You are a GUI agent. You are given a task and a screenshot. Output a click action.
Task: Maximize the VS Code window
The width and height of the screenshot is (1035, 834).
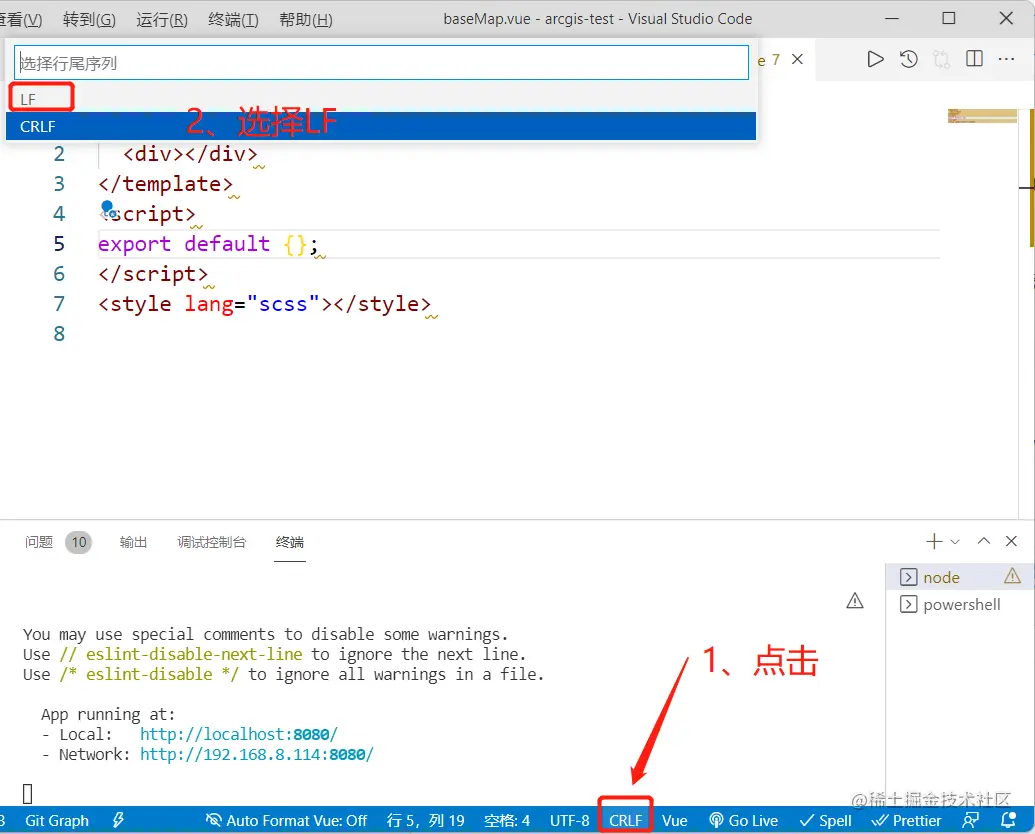pos(949,18)
